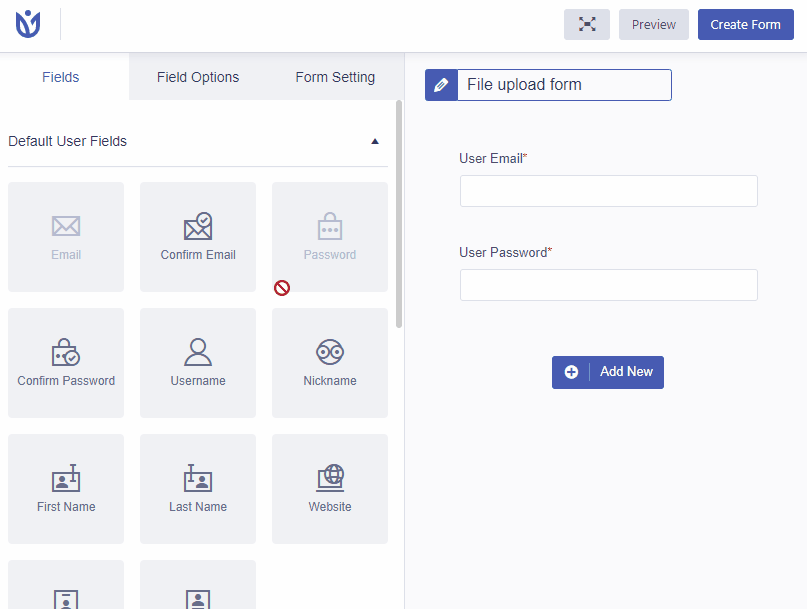Add the Confirm Password field

click(x=66, y=363)
